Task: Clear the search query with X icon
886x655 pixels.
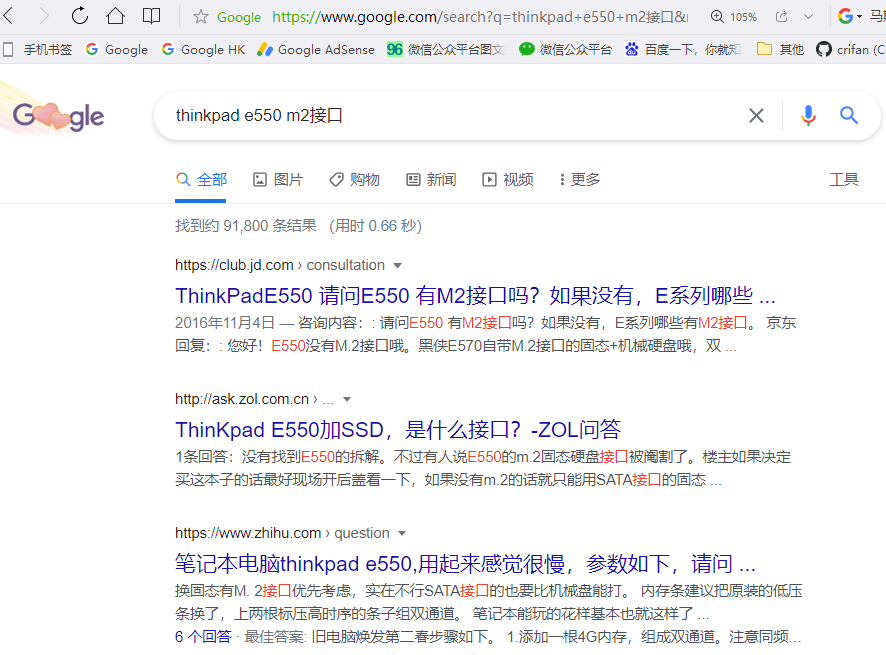Action: point(756,116)
